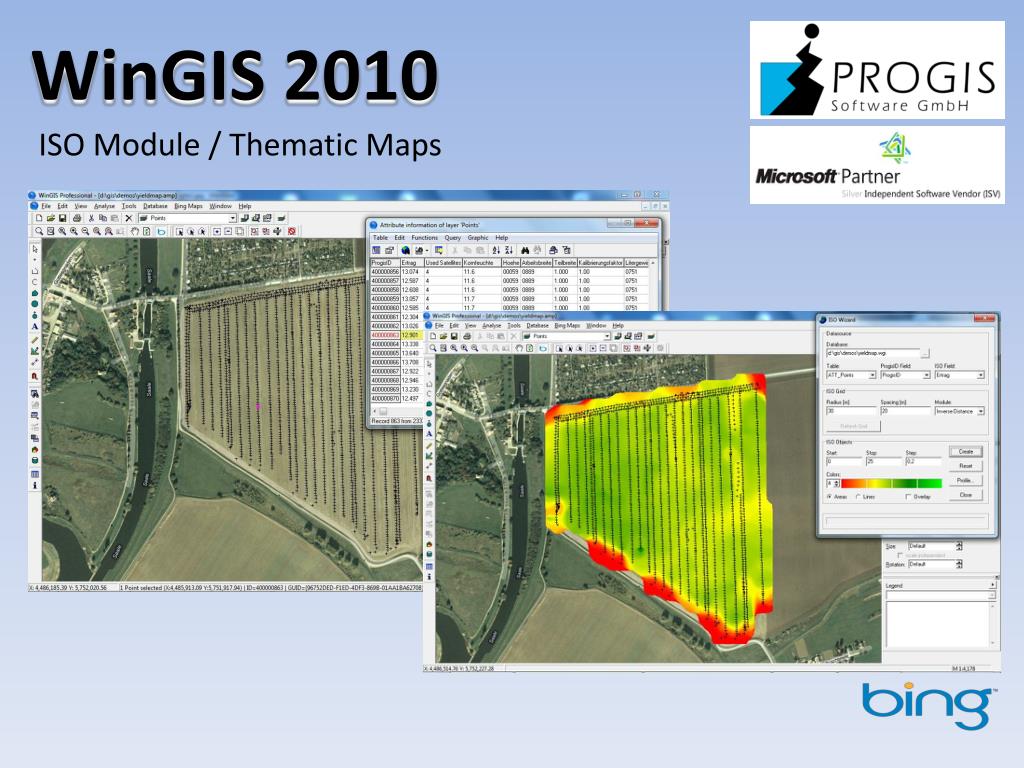Select the Areas radio button in ISO Wizard
The height and width of the screenshot is (768, 1024).
pos(829,496)
